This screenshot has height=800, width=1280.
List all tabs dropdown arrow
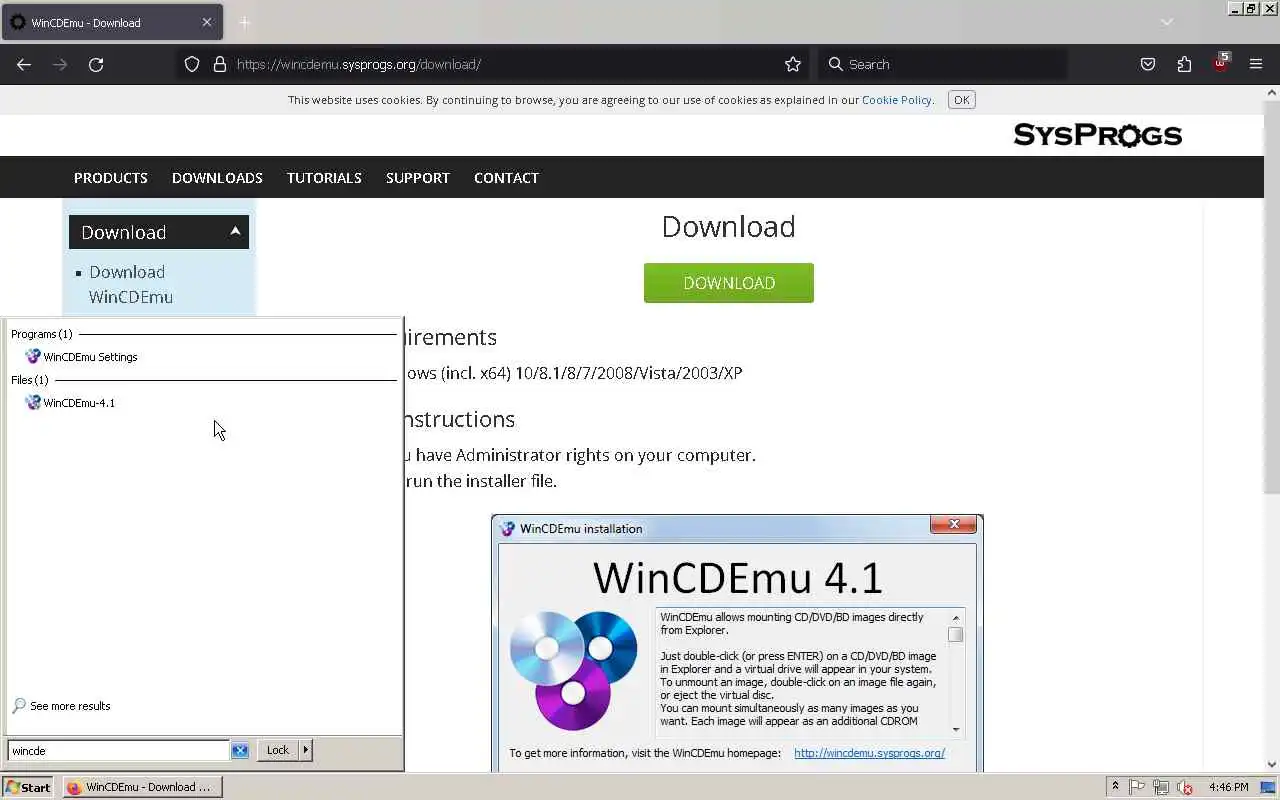point(1167,22)
